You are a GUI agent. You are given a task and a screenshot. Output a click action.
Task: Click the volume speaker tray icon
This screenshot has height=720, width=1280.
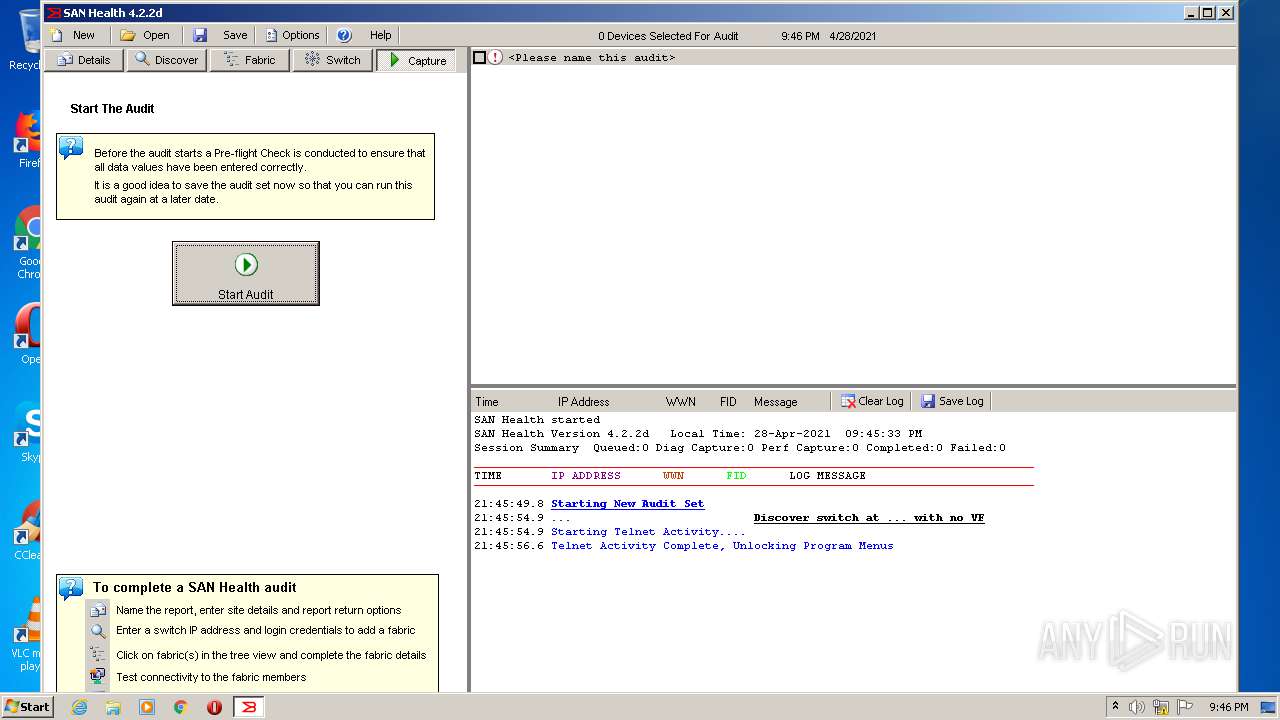1137,707
